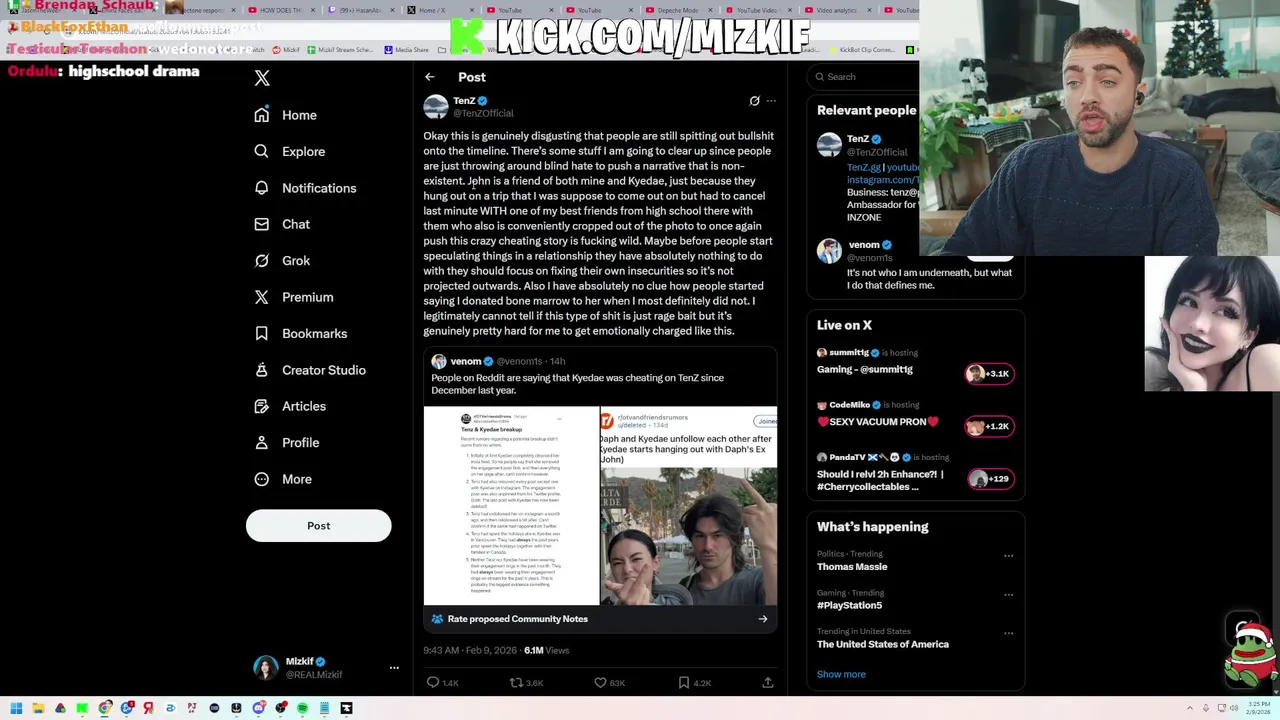Open Bookmarks via the bookmark icon
Viewport: 1280px width, 720px height.
click(261, 333)
